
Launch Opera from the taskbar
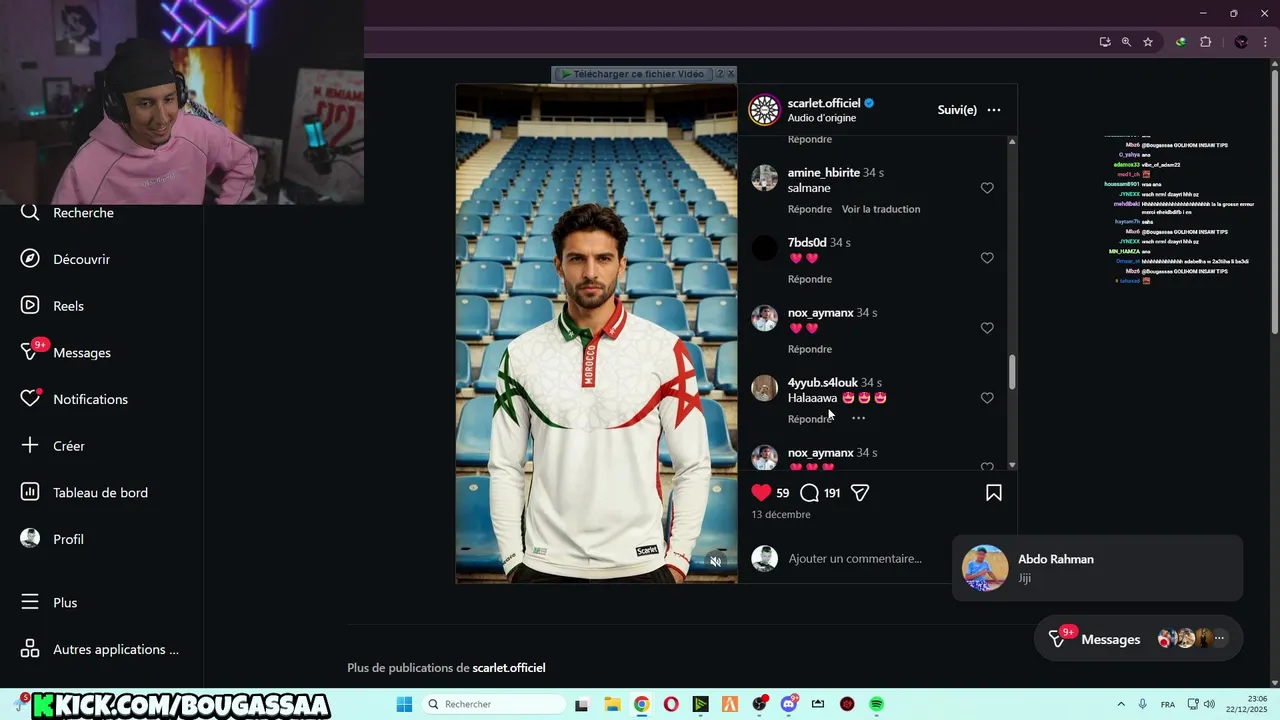(x=671, y=704)
